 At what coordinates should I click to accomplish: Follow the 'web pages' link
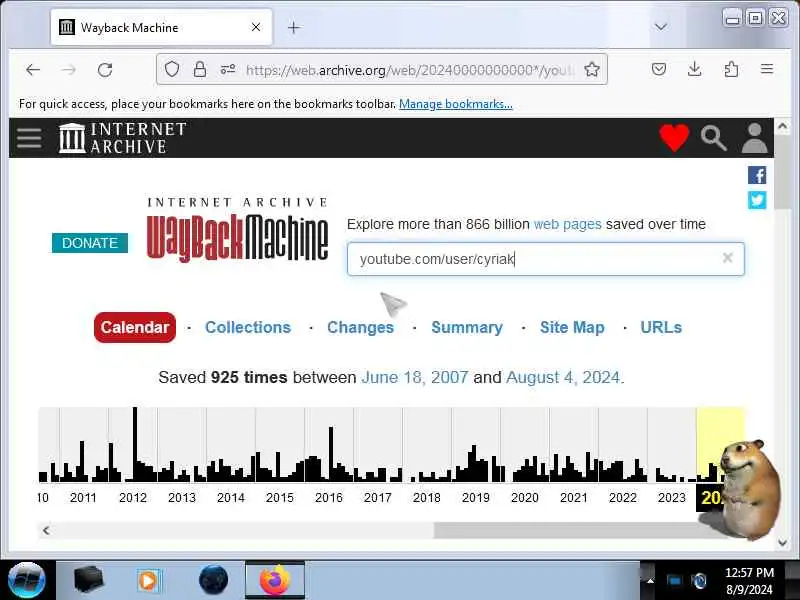[567, 224]
